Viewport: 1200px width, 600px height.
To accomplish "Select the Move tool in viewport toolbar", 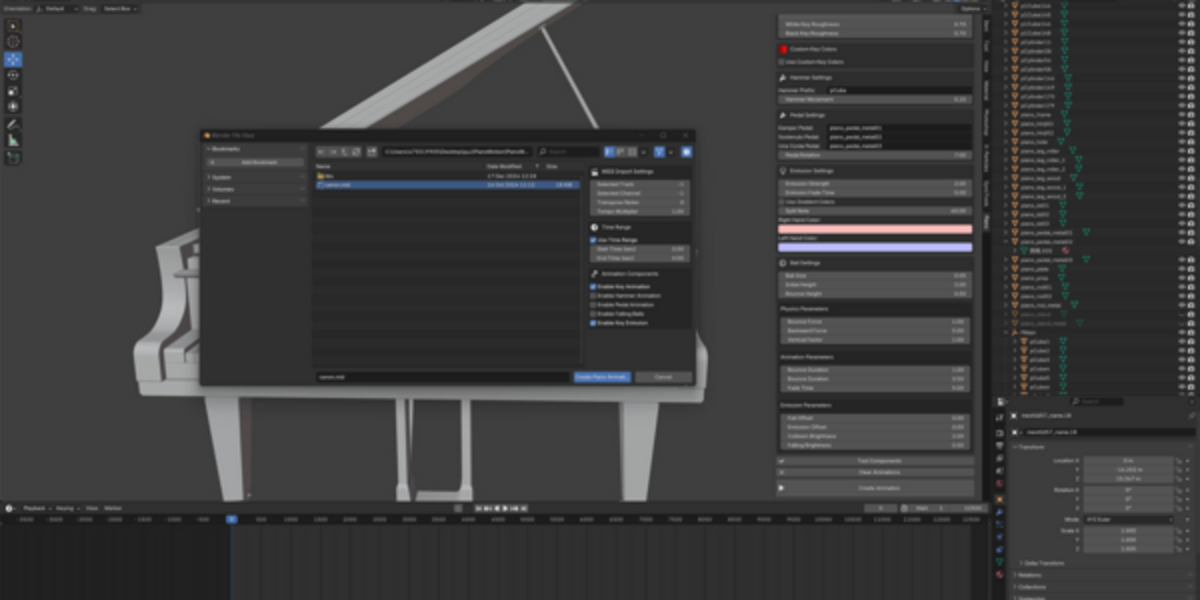I will point(13,58).
